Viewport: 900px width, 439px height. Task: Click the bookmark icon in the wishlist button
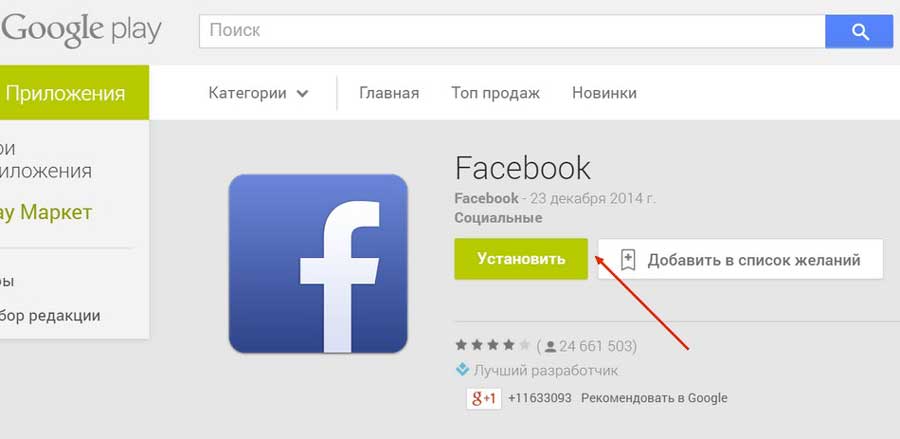coord(628,260)
